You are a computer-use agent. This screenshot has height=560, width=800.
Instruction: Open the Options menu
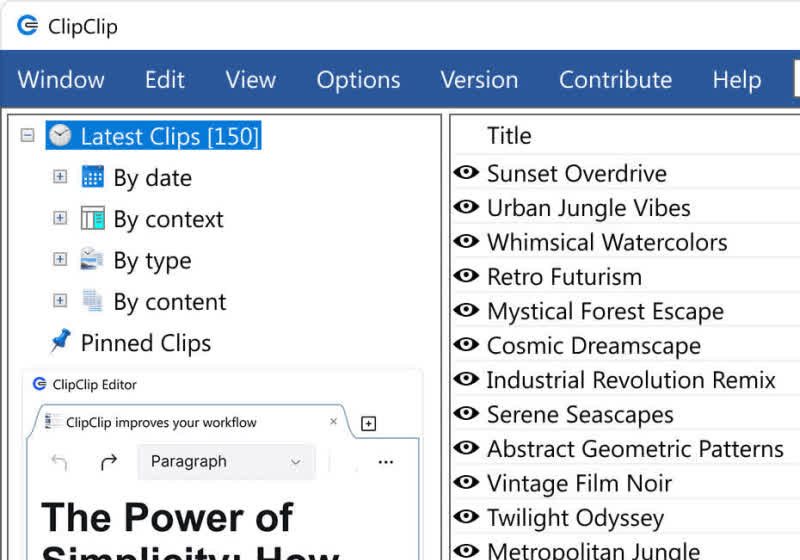[x=358, y=80]
